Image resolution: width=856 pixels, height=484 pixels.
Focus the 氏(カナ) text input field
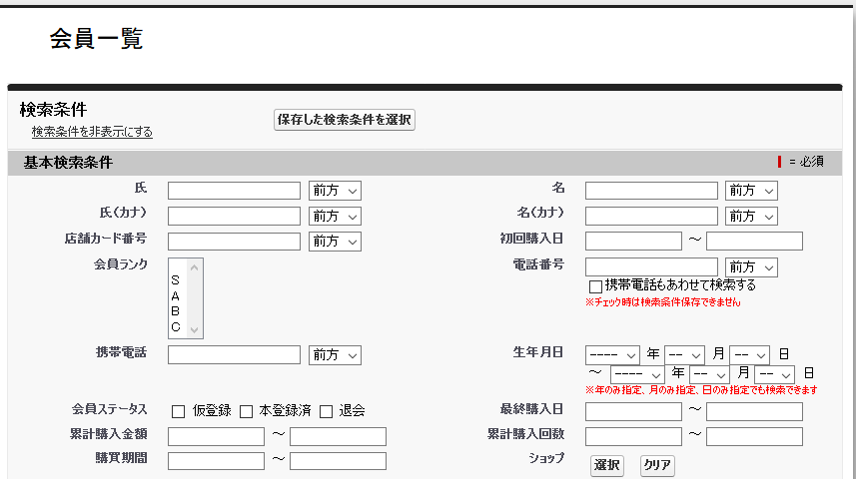(x=234, y=216)
